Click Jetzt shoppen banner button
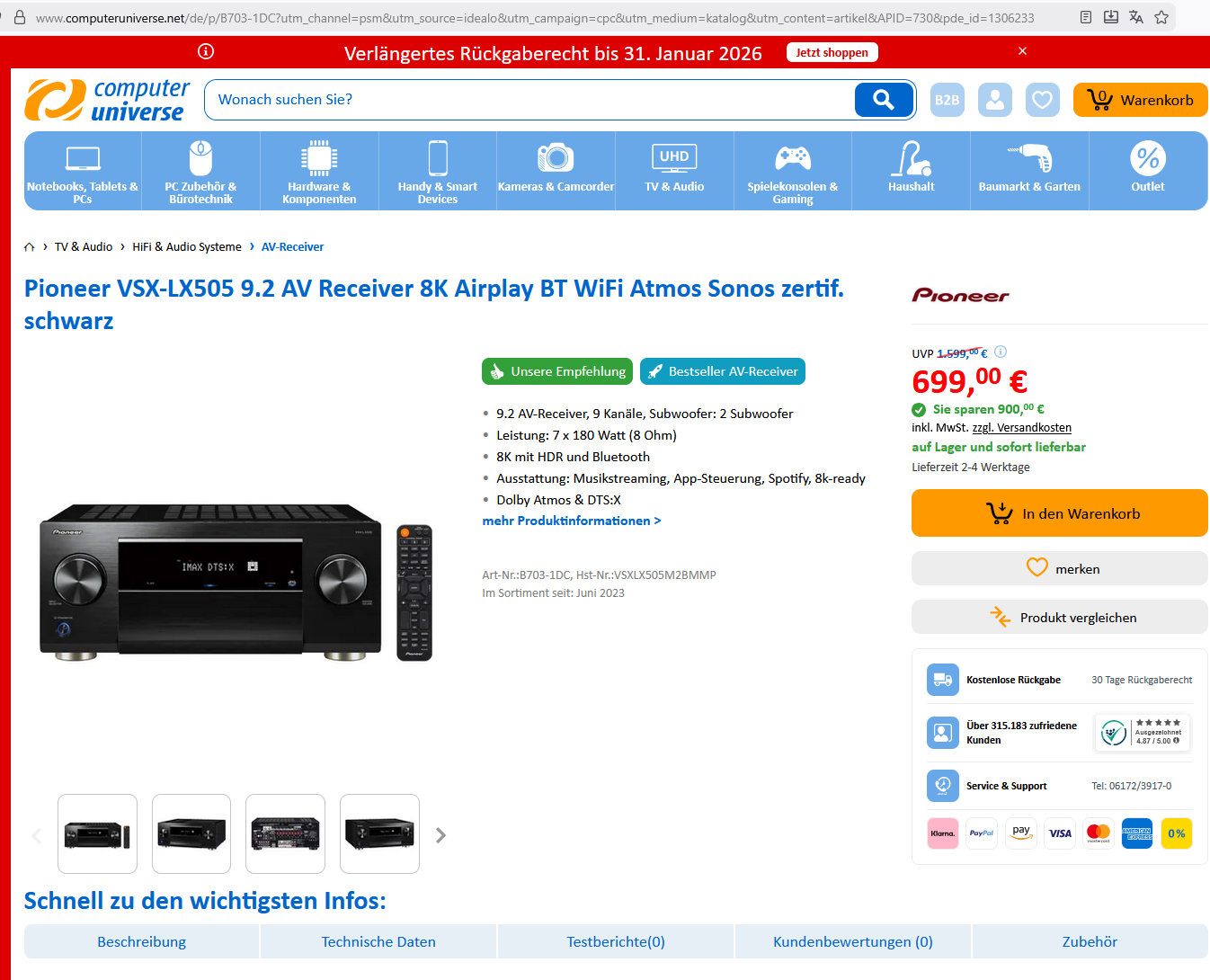Viewport: 1210px width, 980px height. (832, 52)
